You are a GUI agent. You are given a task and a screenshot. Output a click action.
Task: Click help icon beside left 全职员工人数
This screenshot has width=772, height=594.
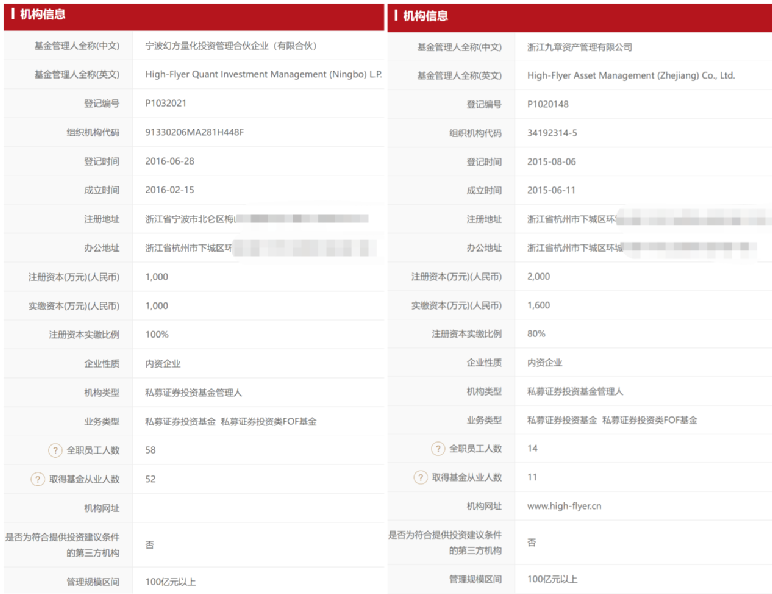click(x=55, y=450)
